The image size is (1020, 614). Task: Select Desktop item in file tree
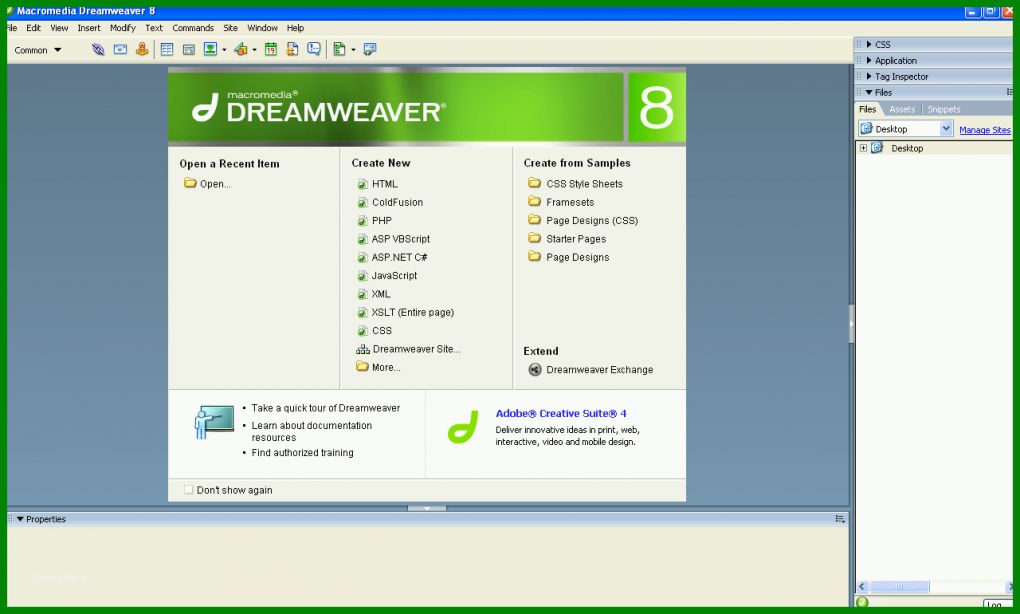pos(907,148)
